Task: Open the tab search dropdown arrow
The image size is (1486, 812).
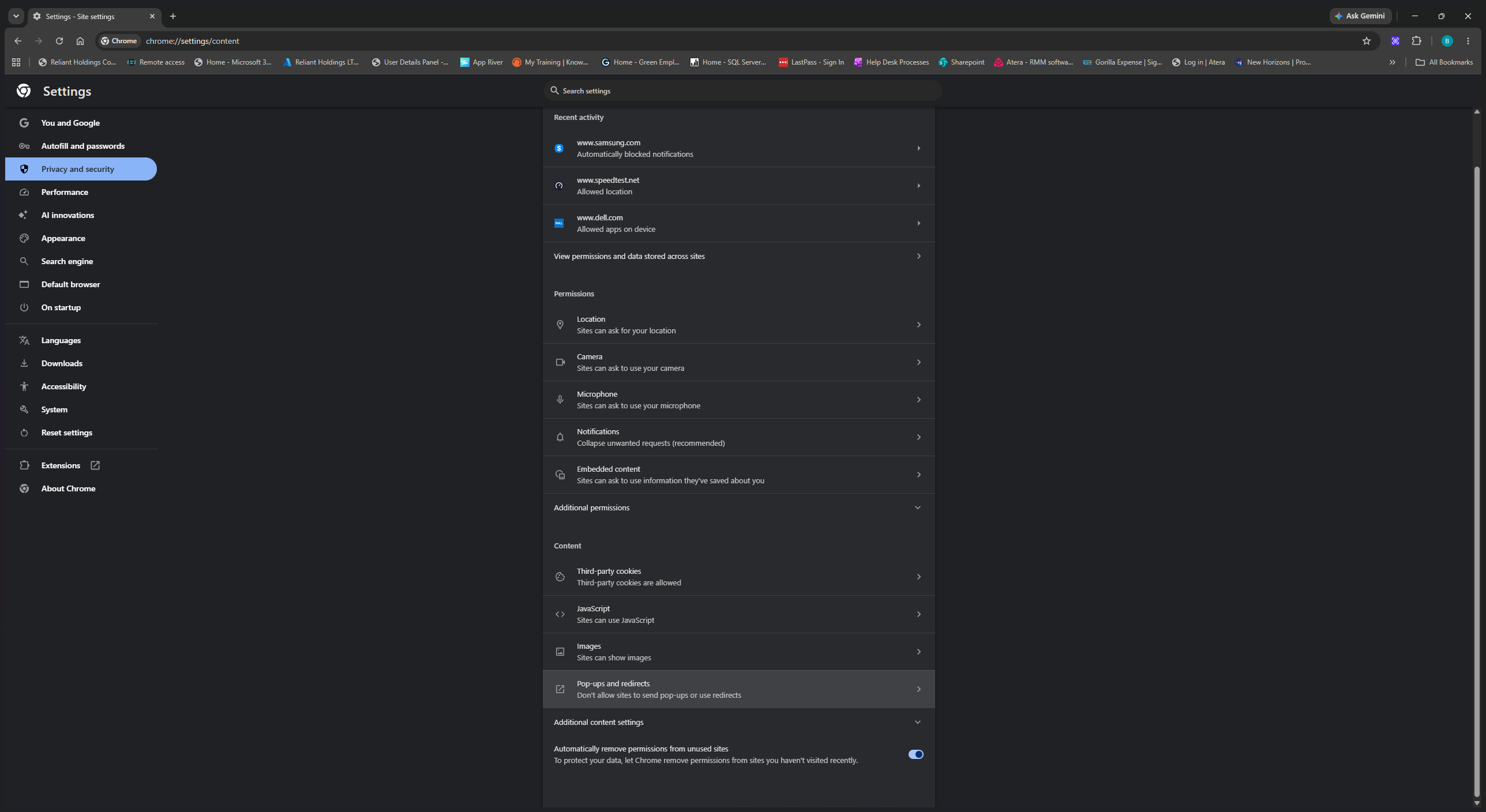Action: tap(16, 16)
